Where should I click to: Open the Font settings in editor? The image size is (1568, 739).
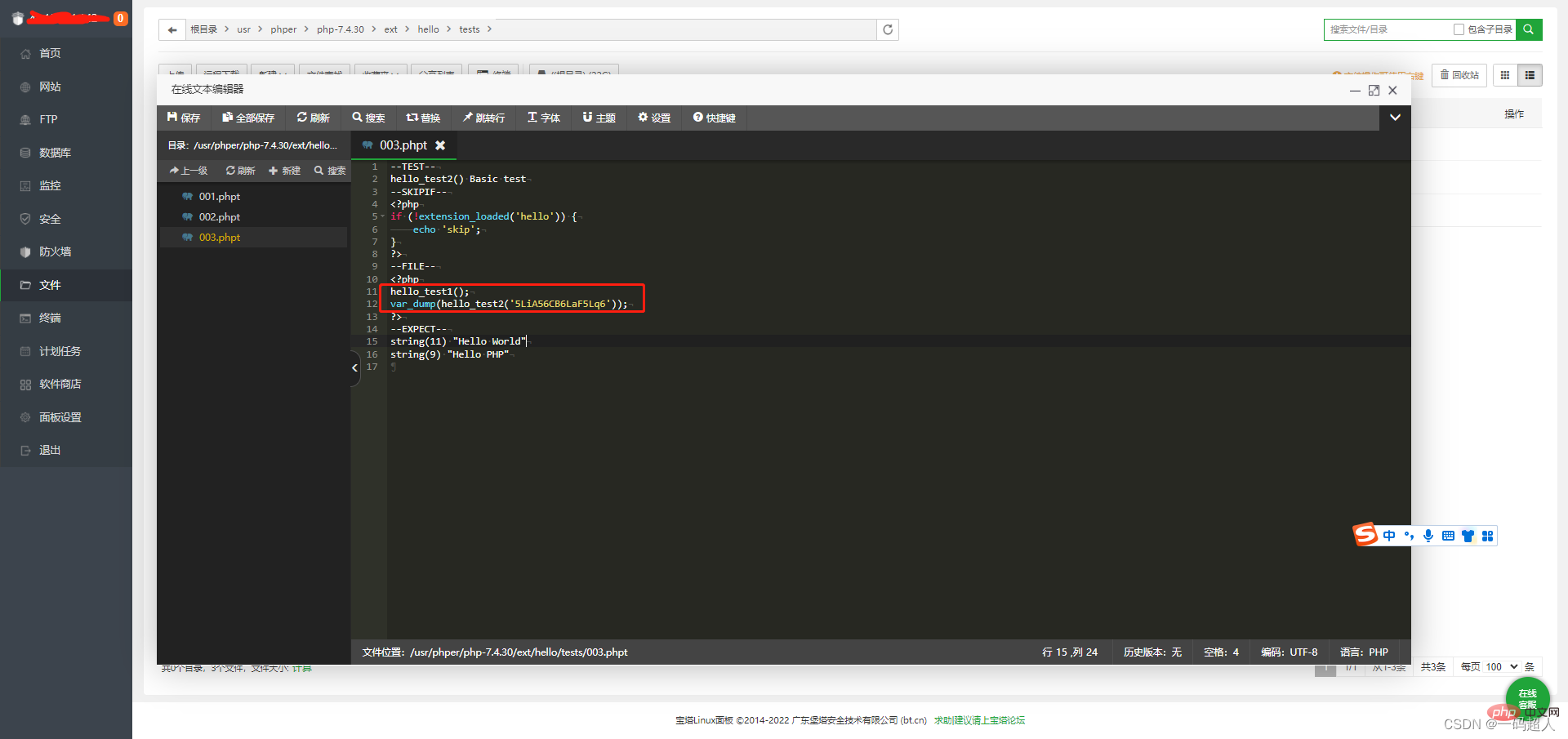pyautogui.click(x=543, y=118)
